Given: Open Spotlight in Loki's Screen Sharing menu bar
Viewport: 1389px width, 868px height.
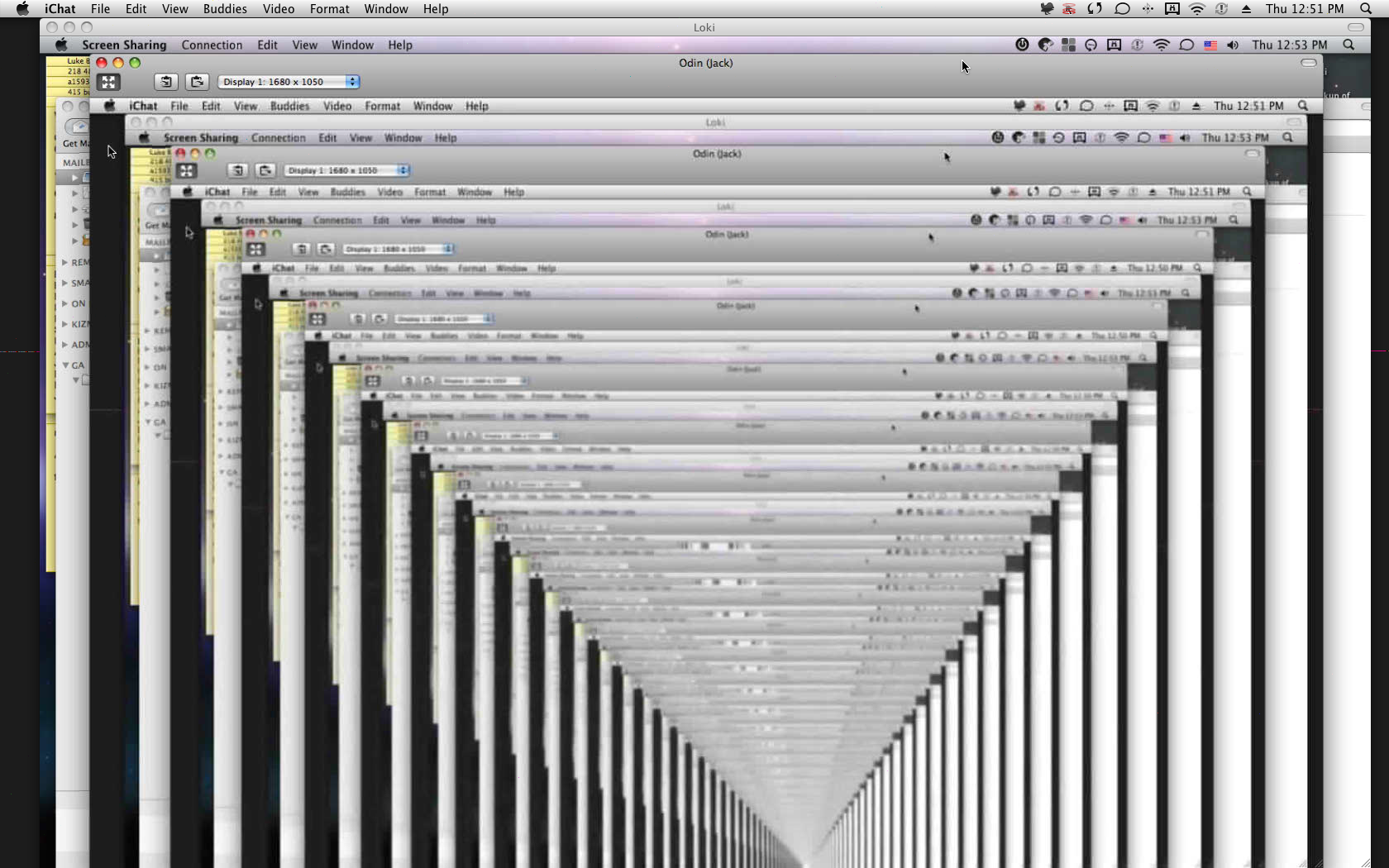Looking at the screenshot, I should click(1348, 45).
